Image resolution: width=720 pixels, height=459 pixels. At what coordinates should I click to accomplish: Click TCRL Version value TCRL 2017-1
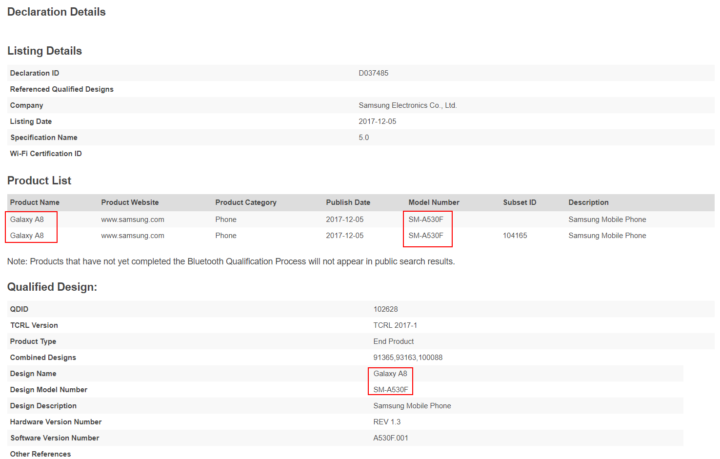tap(397, 325)
